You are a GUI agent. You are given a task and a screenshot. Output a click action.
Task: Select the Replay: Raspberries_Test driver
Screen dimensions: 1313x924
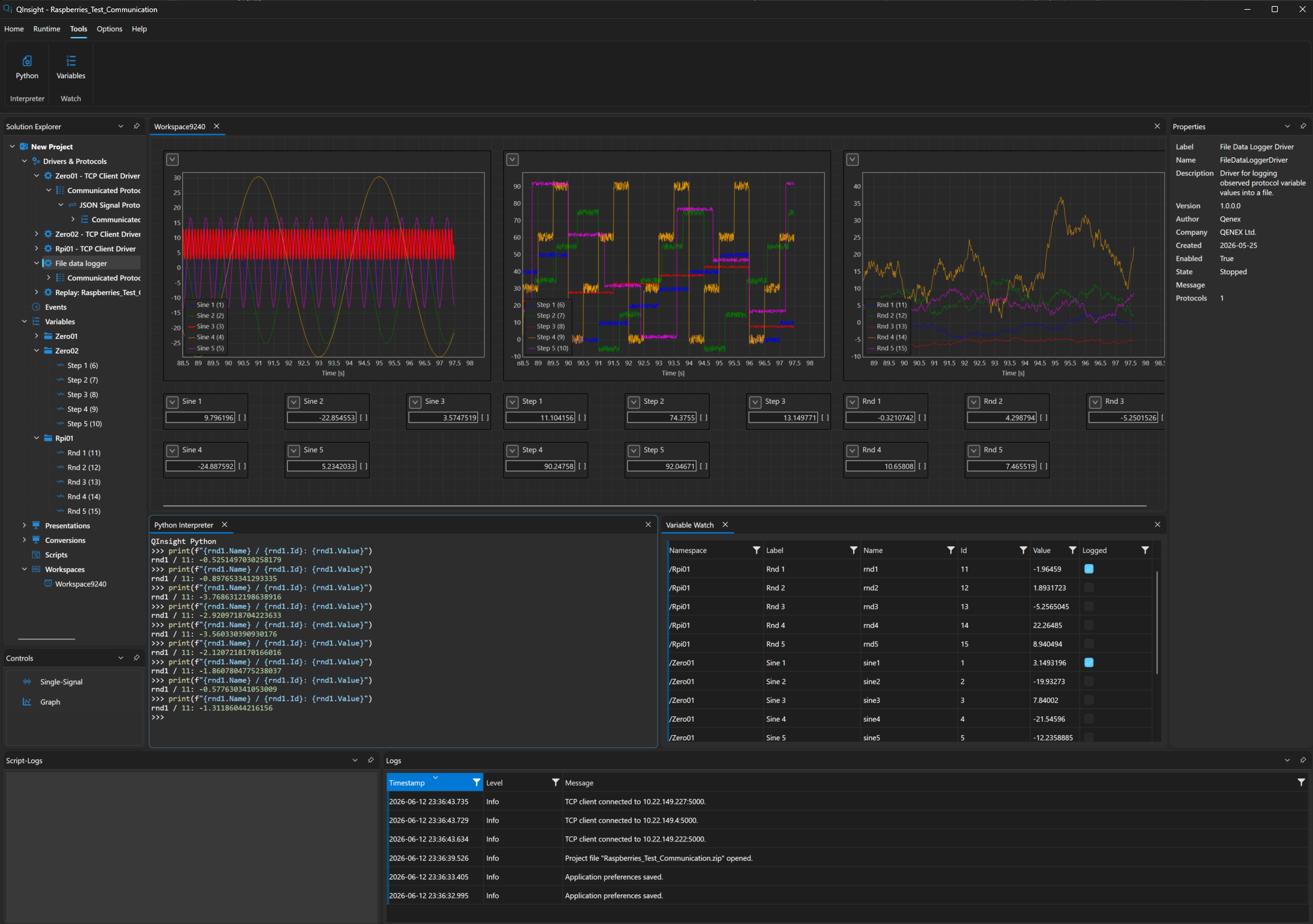pos(97,292)
